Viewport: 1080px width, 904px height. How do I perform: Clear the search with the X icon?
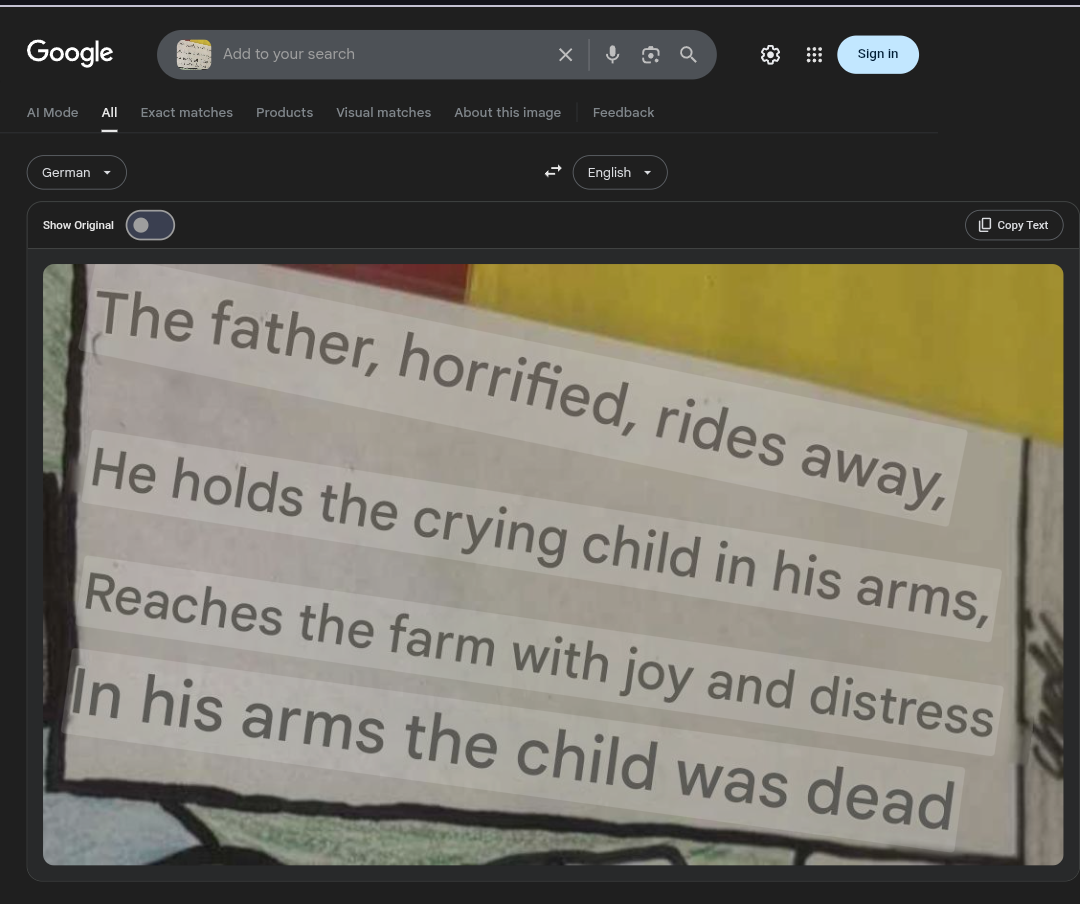tap(565, 54)
